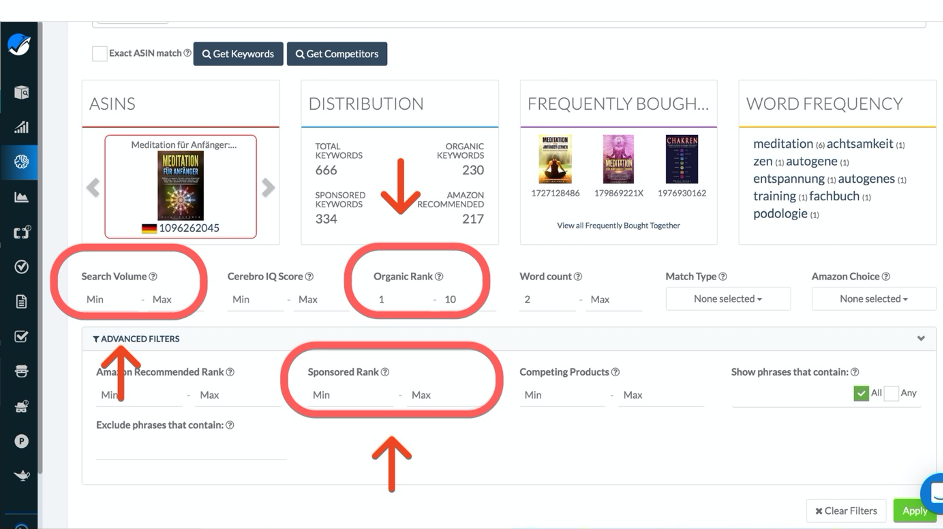The width and height of the screenshot is (943, 529).
Task: Open the genie lamp sidebar tool
Action: pos(21,476)
